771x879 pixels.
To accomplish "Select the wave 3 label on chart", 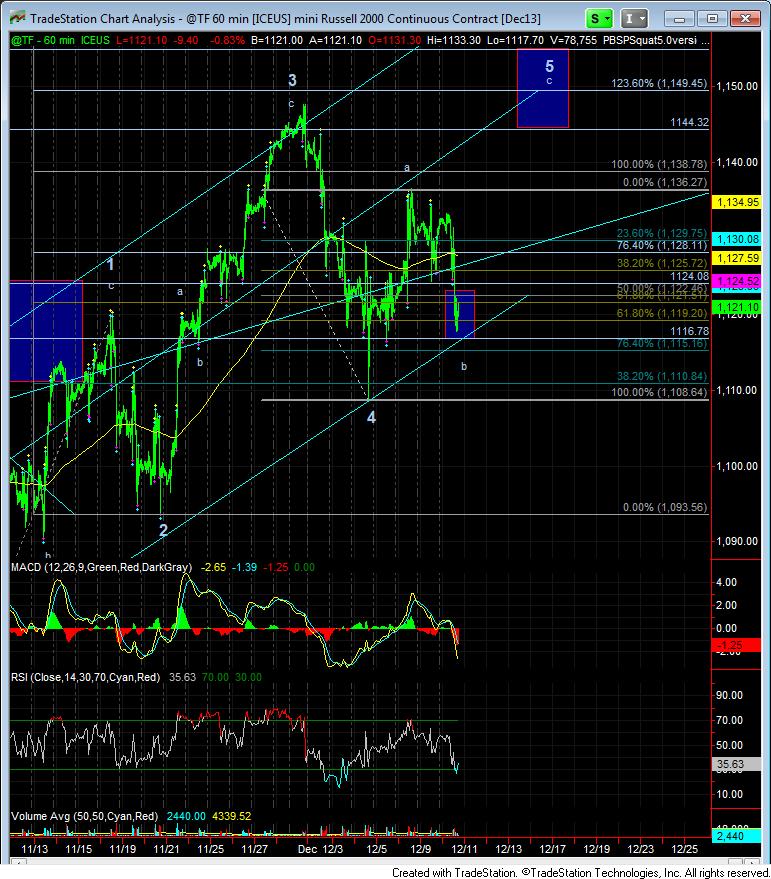I will pos(292,80).
